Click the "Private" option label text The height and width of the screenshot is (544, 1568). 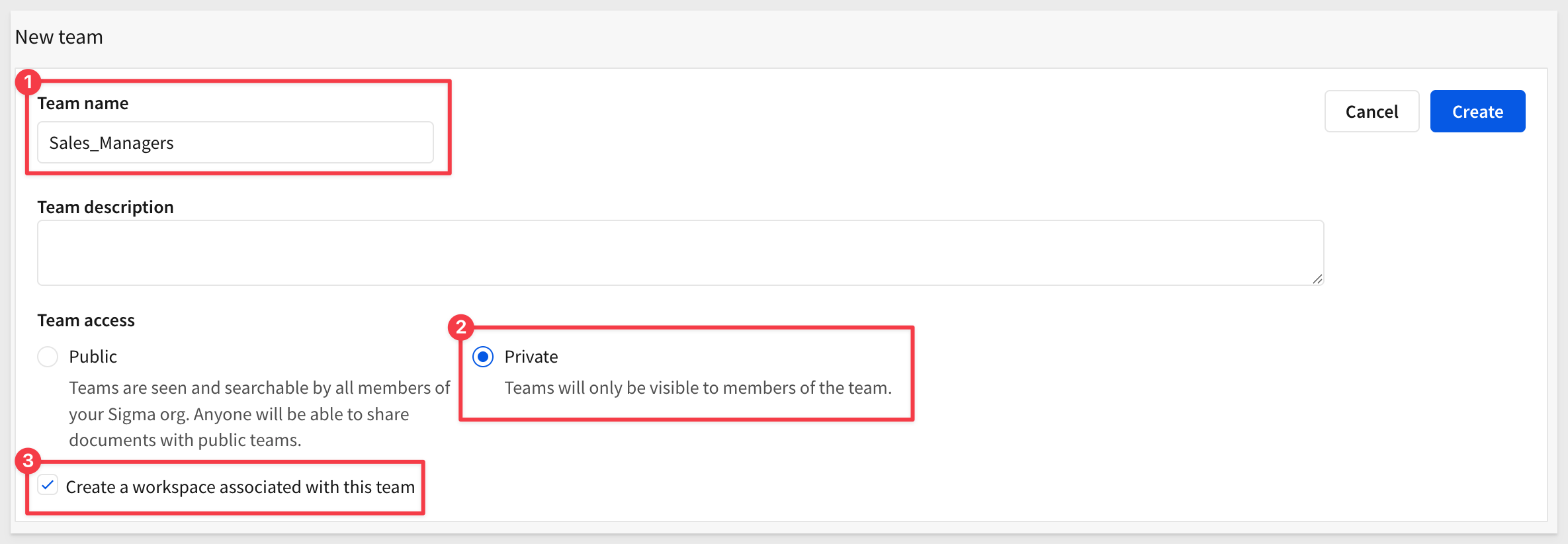(531, 357)
